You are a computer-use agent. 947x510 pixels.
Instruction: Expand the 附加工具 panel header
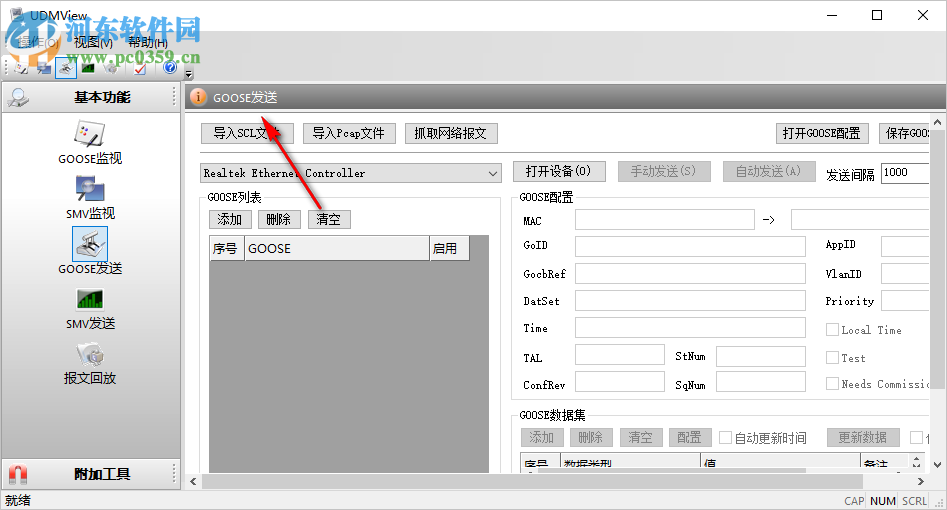[x=91, y=474]
